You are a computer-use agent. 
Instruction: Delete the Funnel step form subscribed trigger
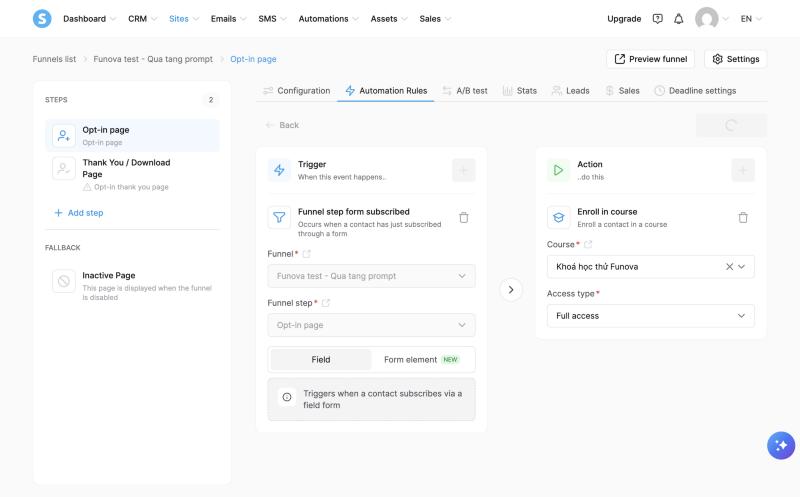click(463, 217)
